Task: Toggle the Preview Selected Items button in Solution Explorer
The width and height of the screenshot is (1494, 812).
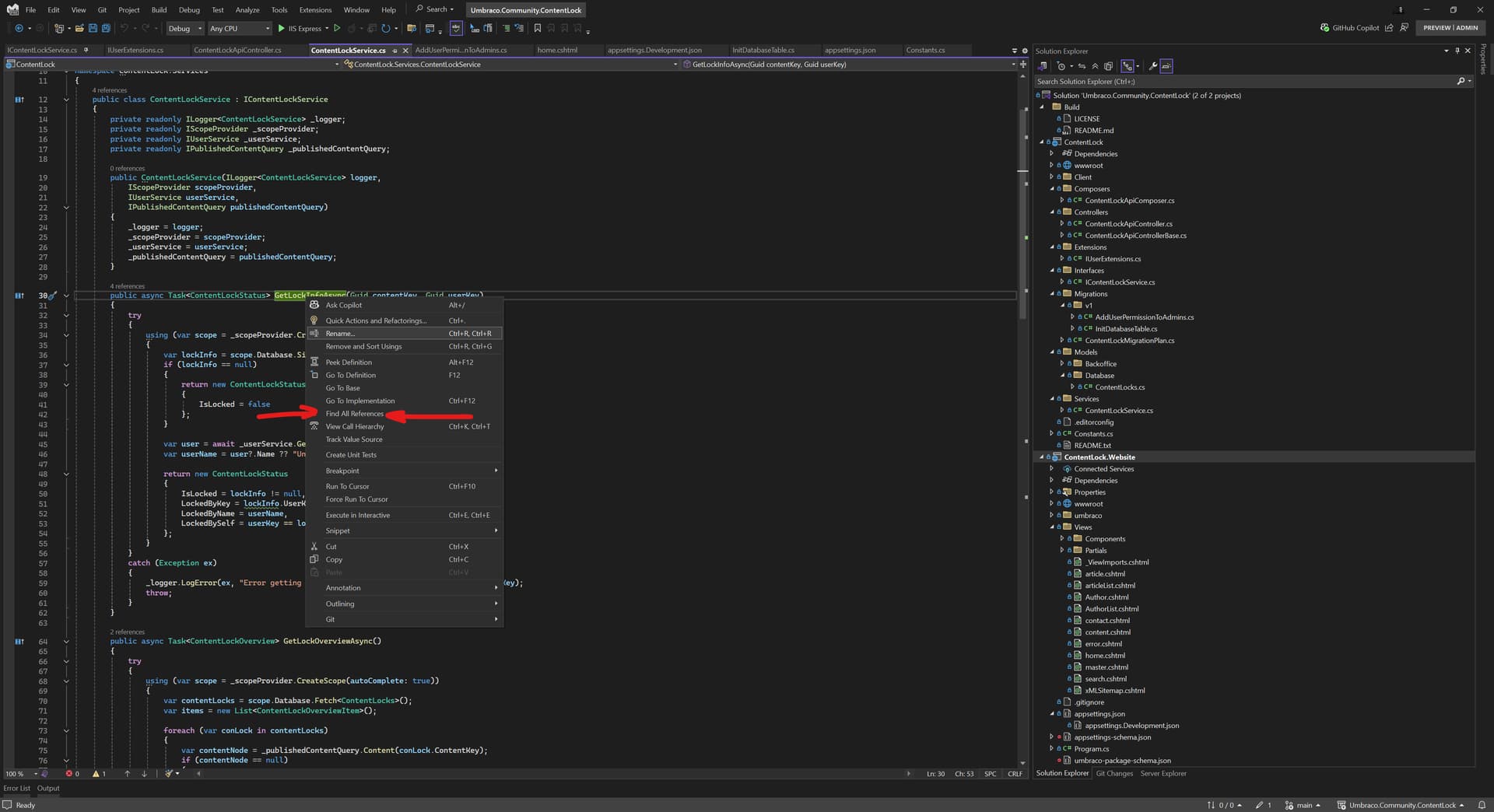Action: 1166,66
